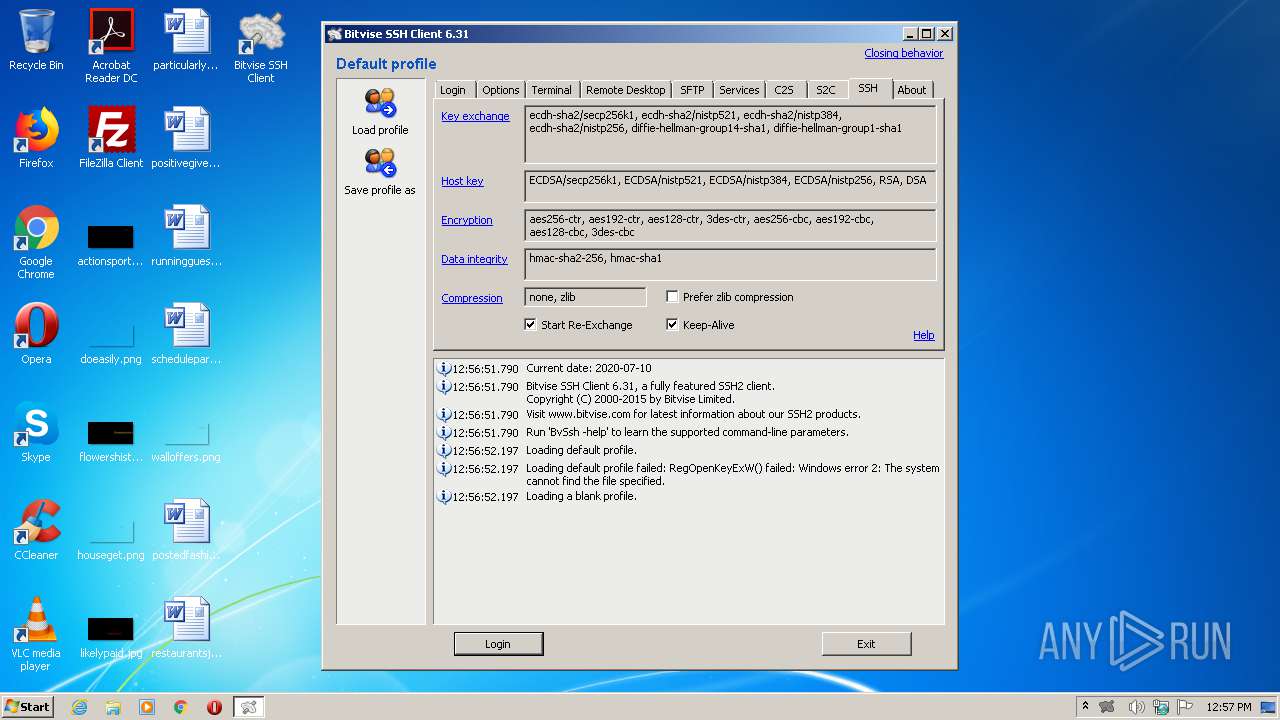Select the flowershist image file
The height and width of the screenshot is (720, 1280).
(x=111, y=441)
